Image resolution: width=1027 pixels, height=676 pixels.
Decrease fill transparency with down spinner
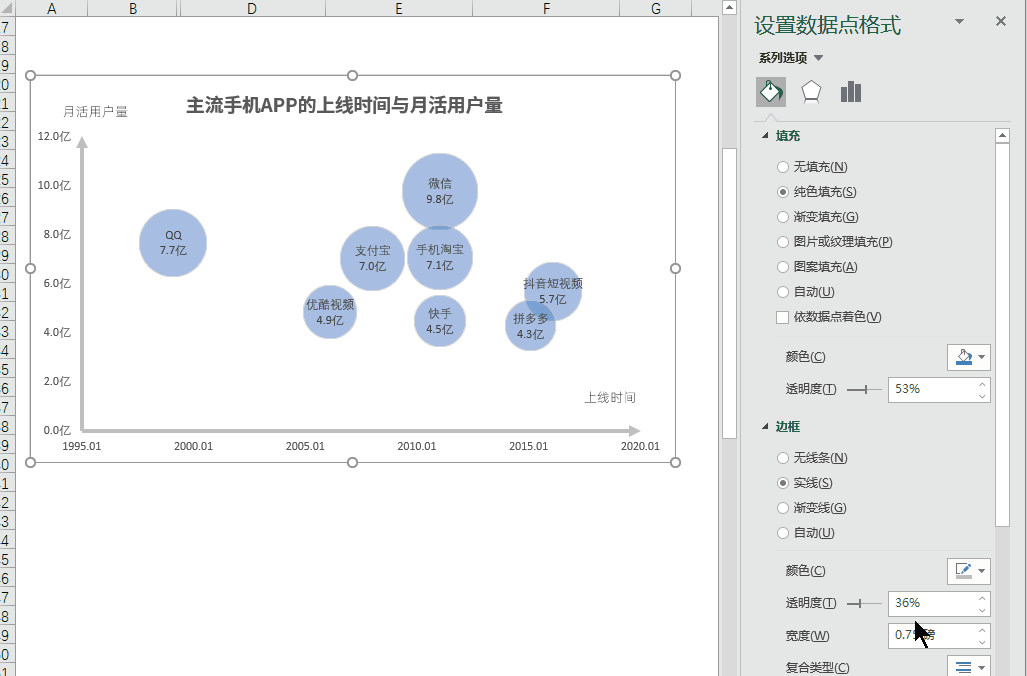click(x=982, y=396)
